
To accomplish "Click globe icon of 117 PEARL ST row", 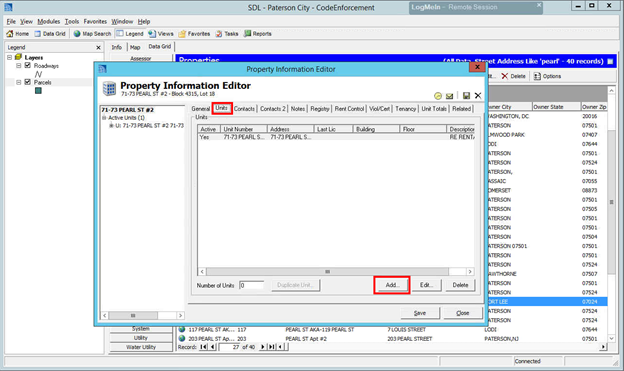I will point(182,329).
